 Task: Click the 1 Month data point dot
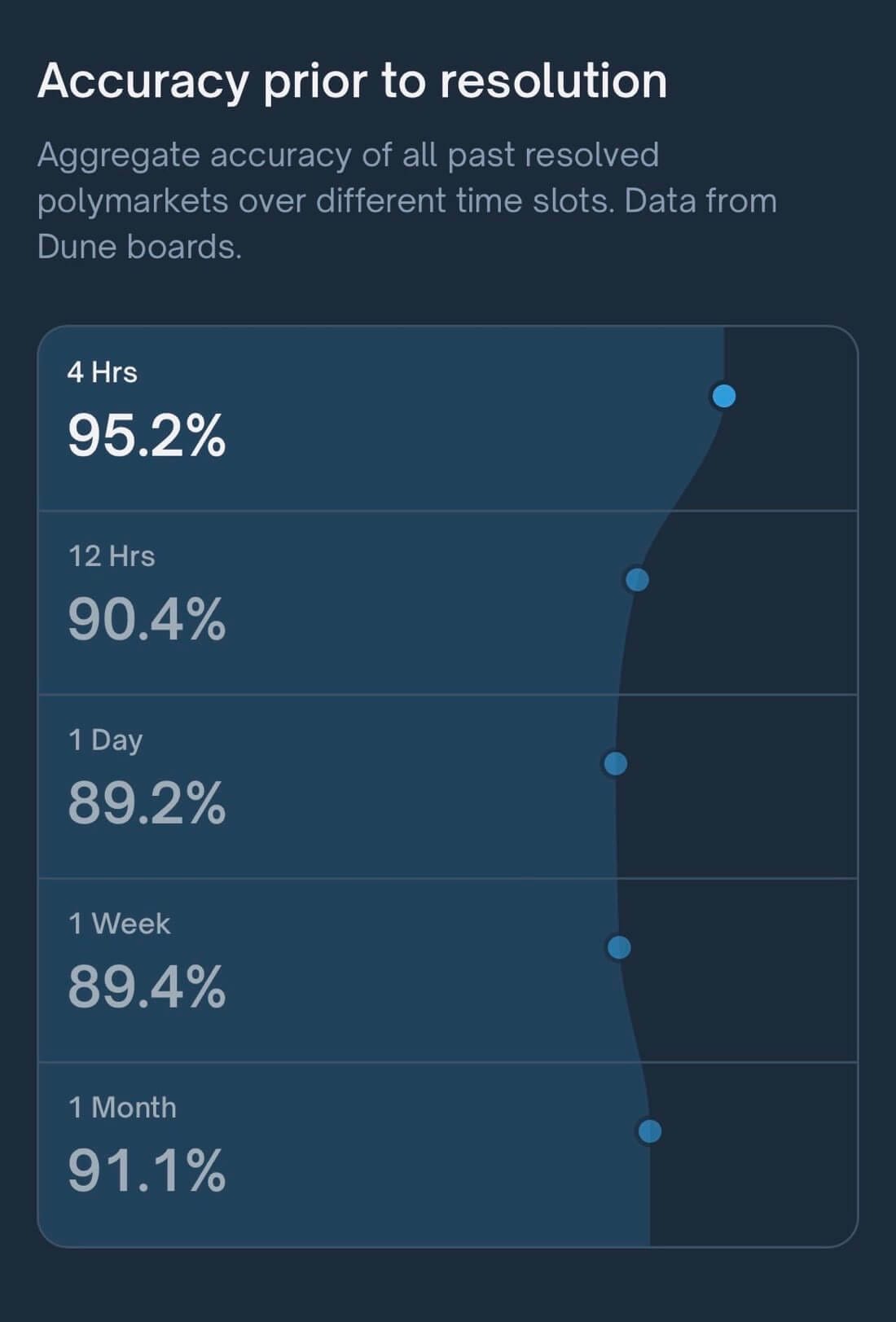pyautogui.click(x=649, y=1131)
